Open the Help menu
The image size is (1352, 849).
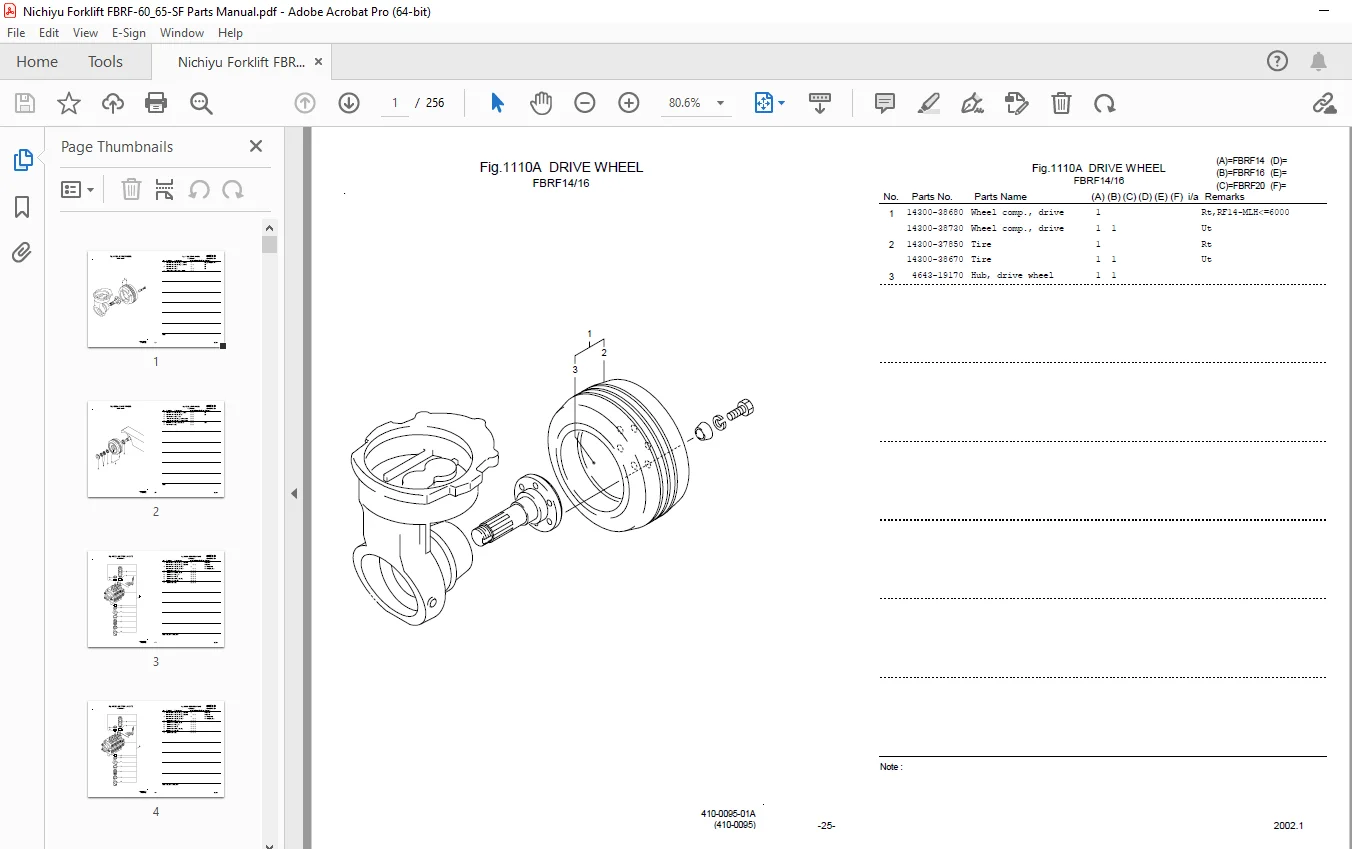[231, 32]
